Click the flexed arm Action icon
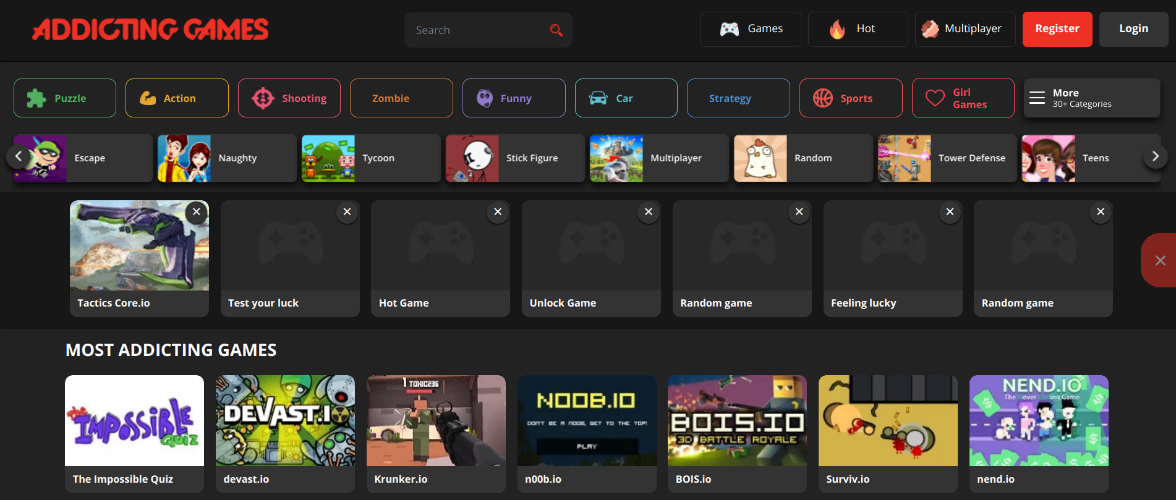 (x=148, y=98)
